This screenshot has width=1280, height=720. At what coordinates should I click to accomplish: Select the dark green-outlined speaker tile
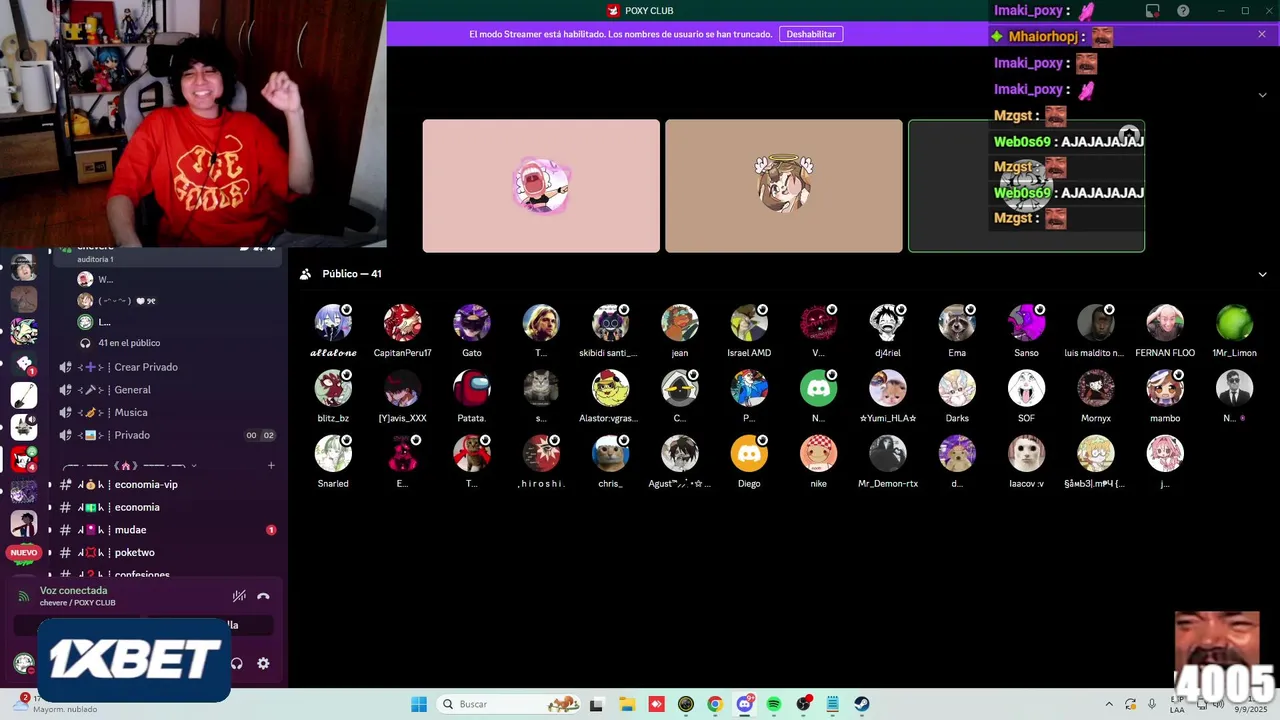[1026, 186]
